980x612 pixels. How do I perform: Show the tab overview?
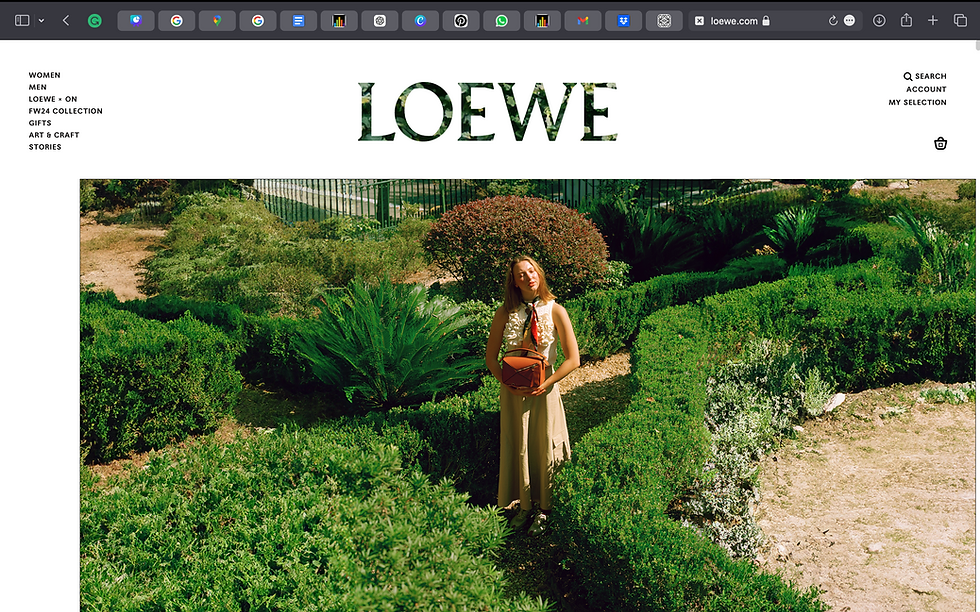(960, 21)
